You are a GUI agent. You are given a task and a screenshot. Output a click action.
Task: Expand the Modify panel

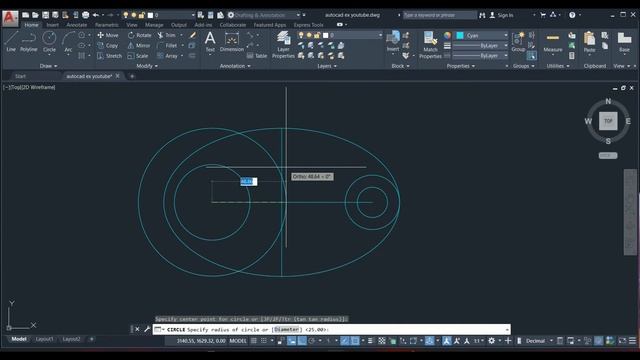pos(147,66)
